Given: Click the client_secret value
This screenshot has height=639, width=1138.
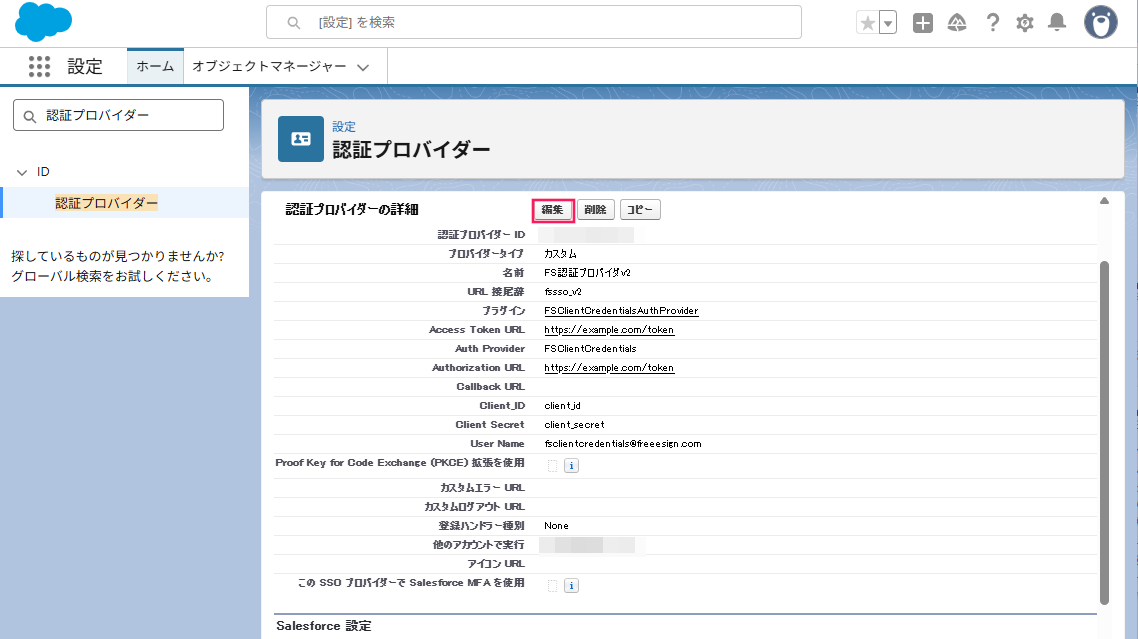Looking at the screenshot, I should tap(574, 425).
